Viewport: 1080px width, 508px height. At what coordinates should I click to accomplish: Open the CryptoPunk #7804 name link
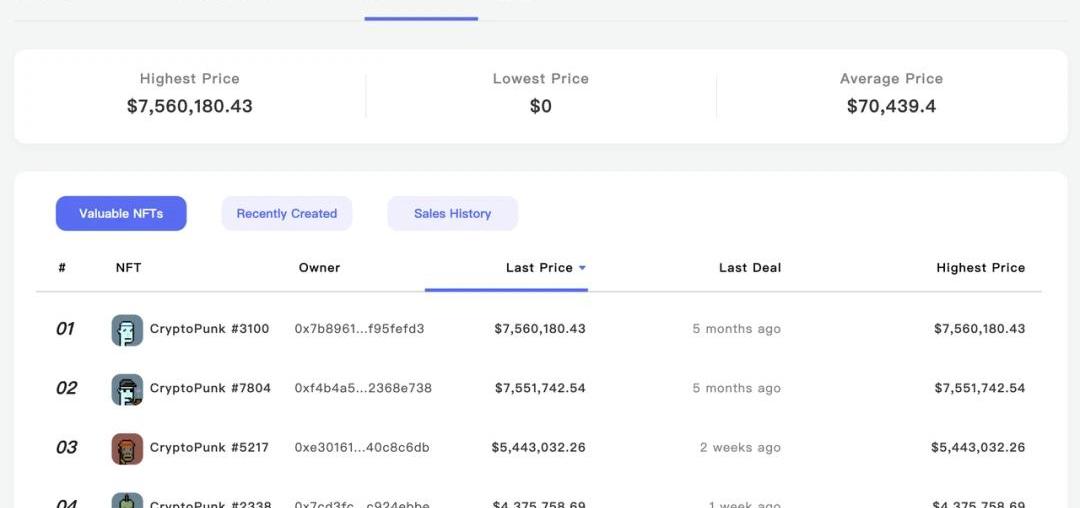pyautogui.click(x=210, y=388)
